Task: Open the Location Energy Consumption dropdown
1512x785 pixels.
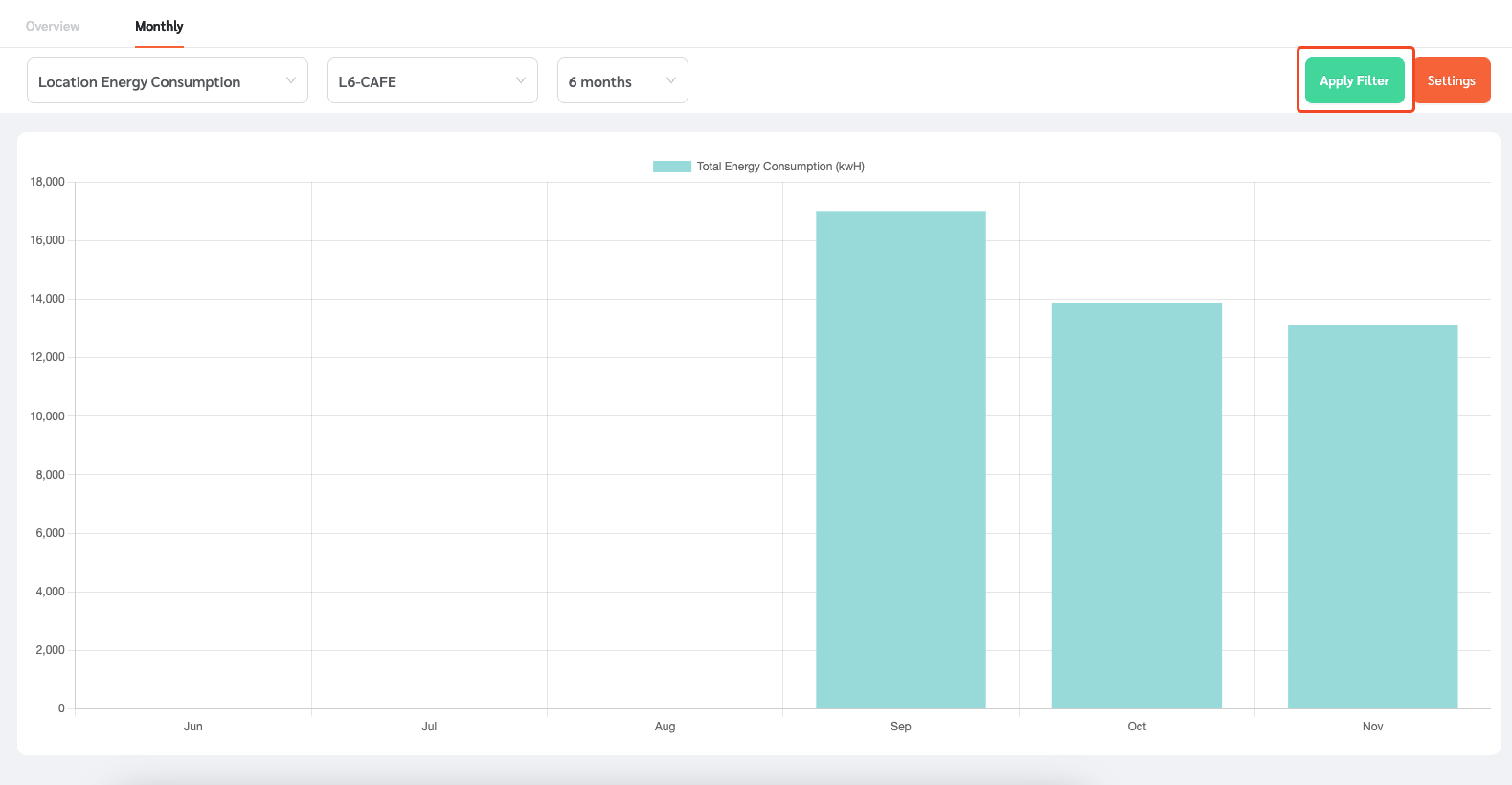Action: 168,80
